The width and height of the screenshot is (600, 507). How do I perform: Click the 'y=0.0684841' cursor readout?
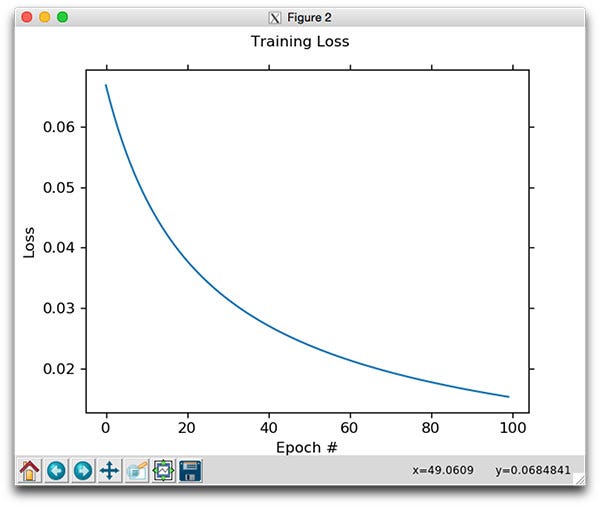(533, 470)
